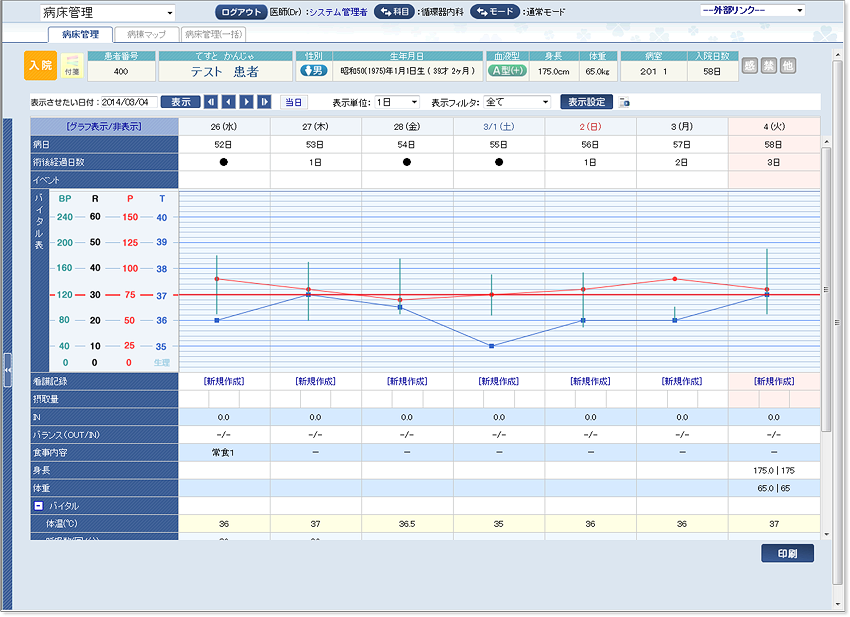Create new nursing record for 4(火)

(x=774, y=381)
